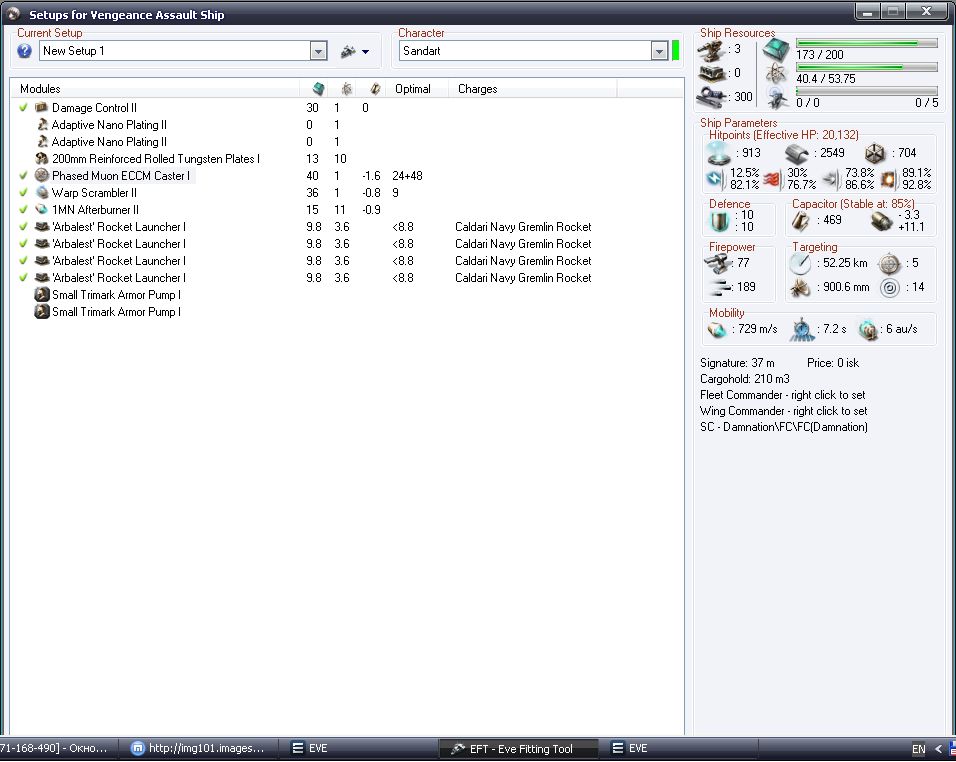
Task: Toggle the Warp Scrambler II active checkmark
Action: point(23,193)
